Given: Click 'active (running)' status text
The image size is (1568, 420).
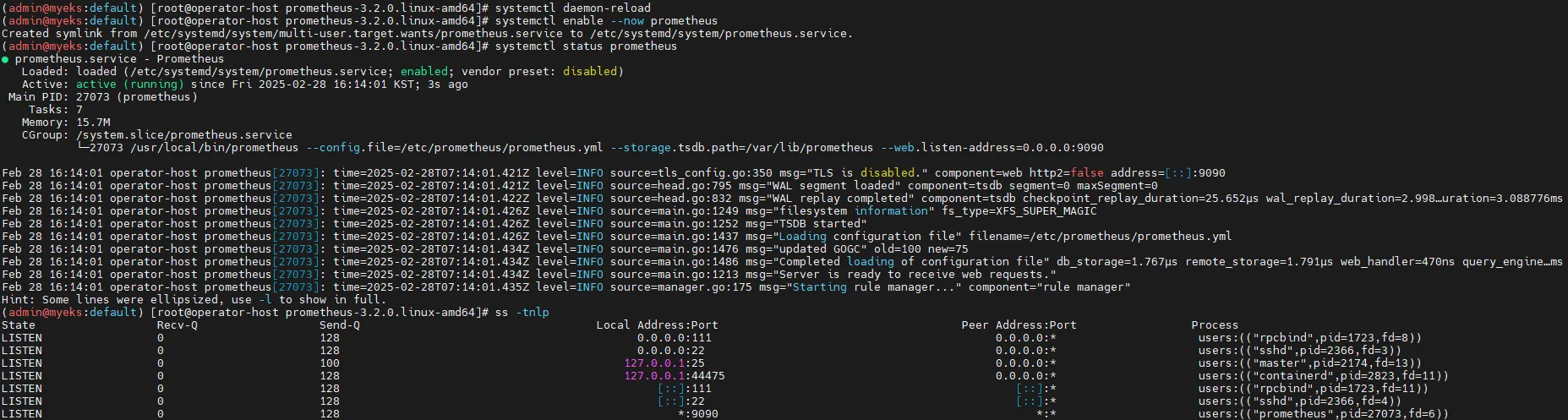Looking at the screenshot, I should [130, 84].
